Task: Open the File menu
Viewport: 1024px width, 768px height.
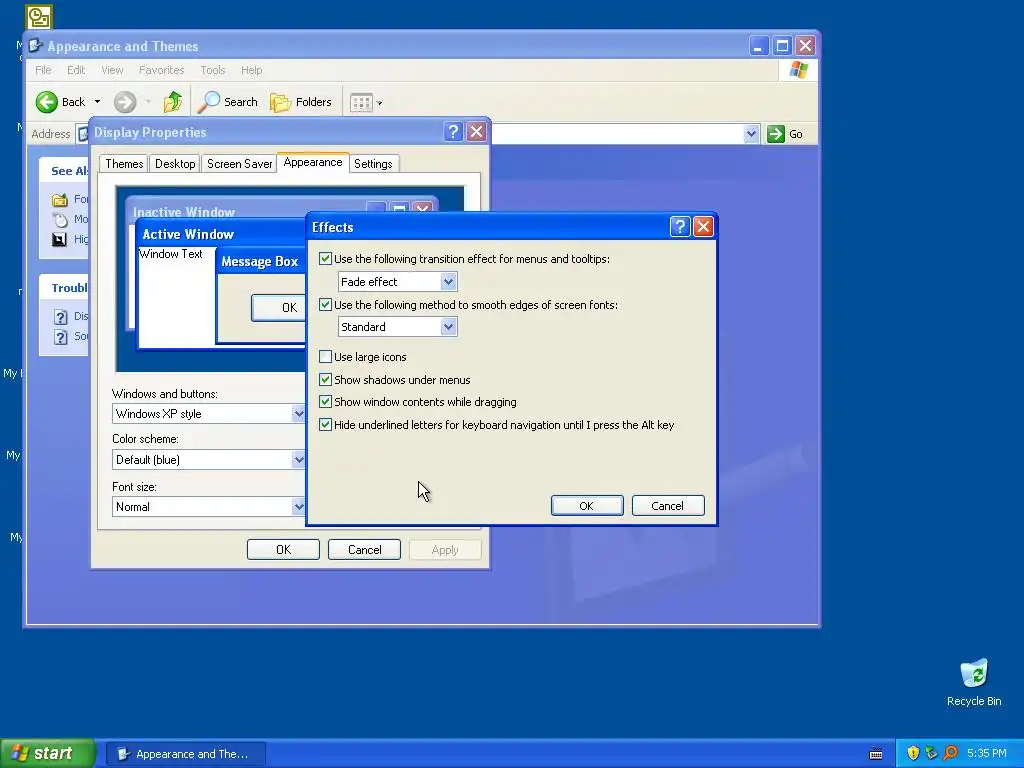Action: coord(43,70)
